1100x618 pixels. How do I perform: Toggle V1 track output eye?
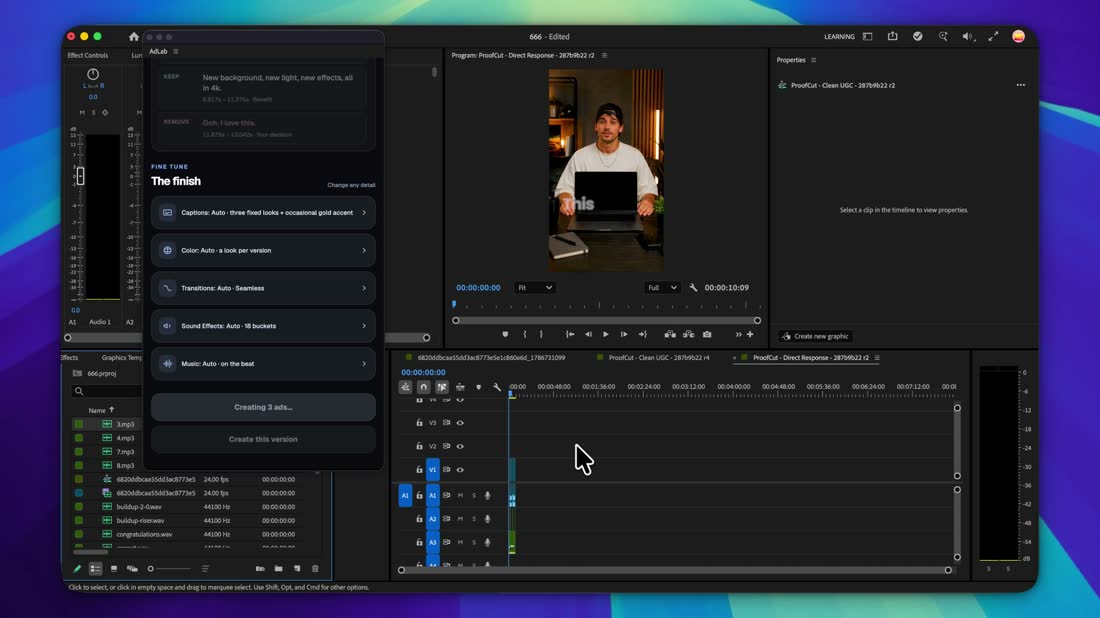tap(460, 470)
